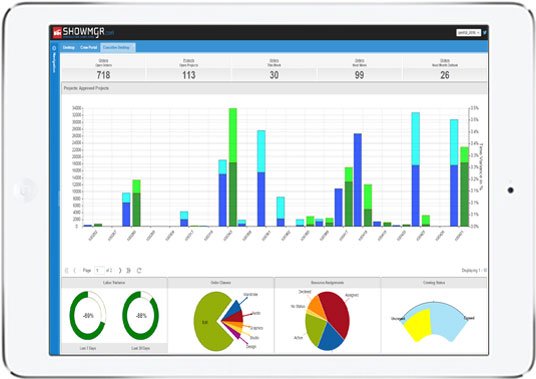The width and height of the screenshot is (536, 379).
Task: Select the Wardrobe slice label
Action: (x=250, y=295)
